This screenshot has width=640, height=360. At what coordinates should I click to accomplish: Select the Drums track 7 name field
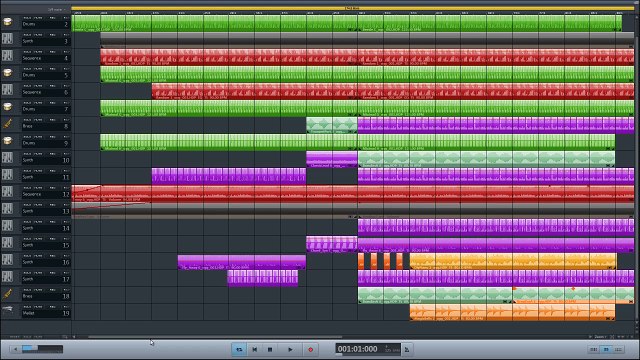[x=46, y=109]
